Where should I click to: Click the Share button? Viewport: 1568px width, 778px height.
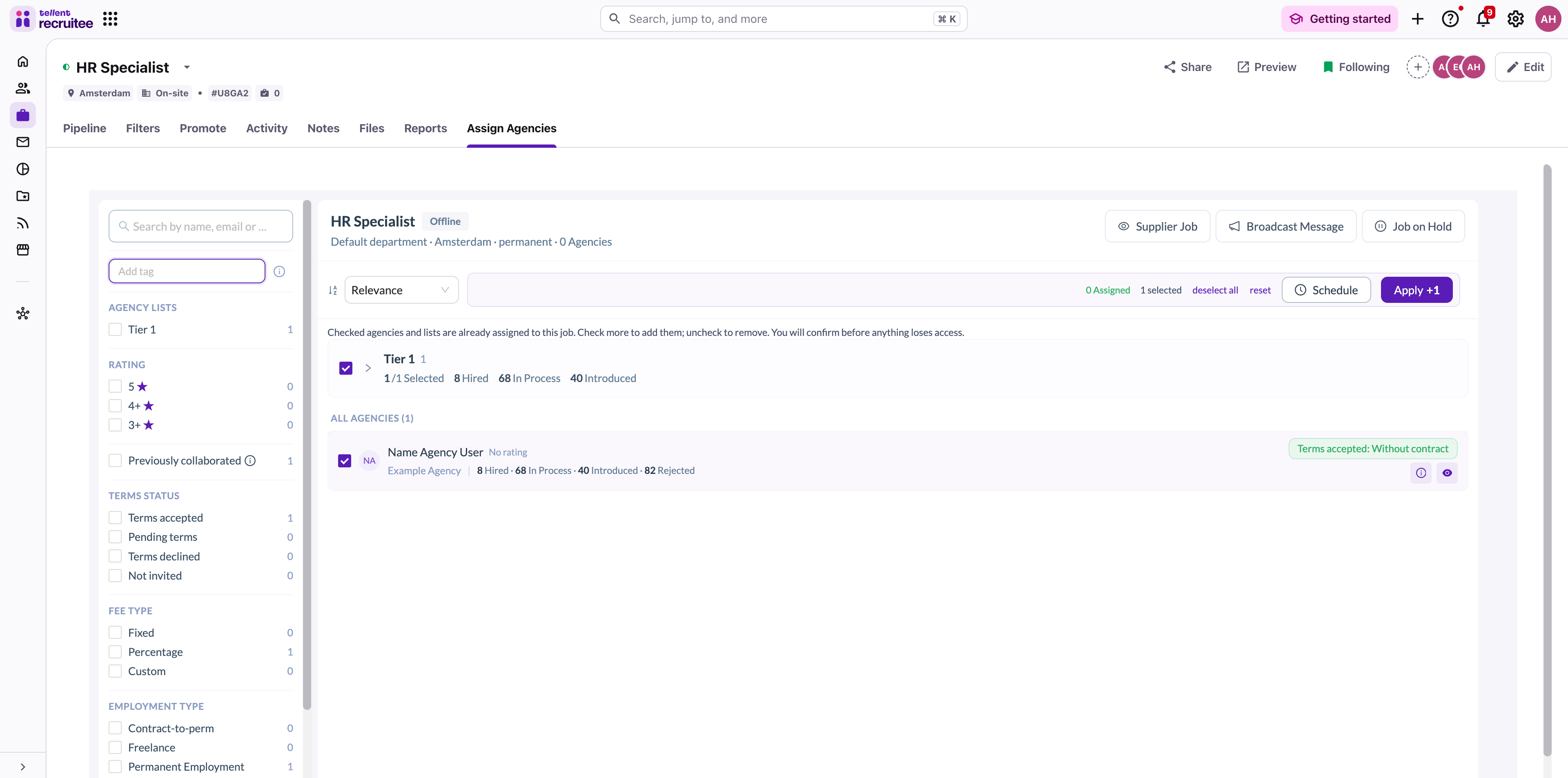pyautogui.click(x=1187, y=67)
